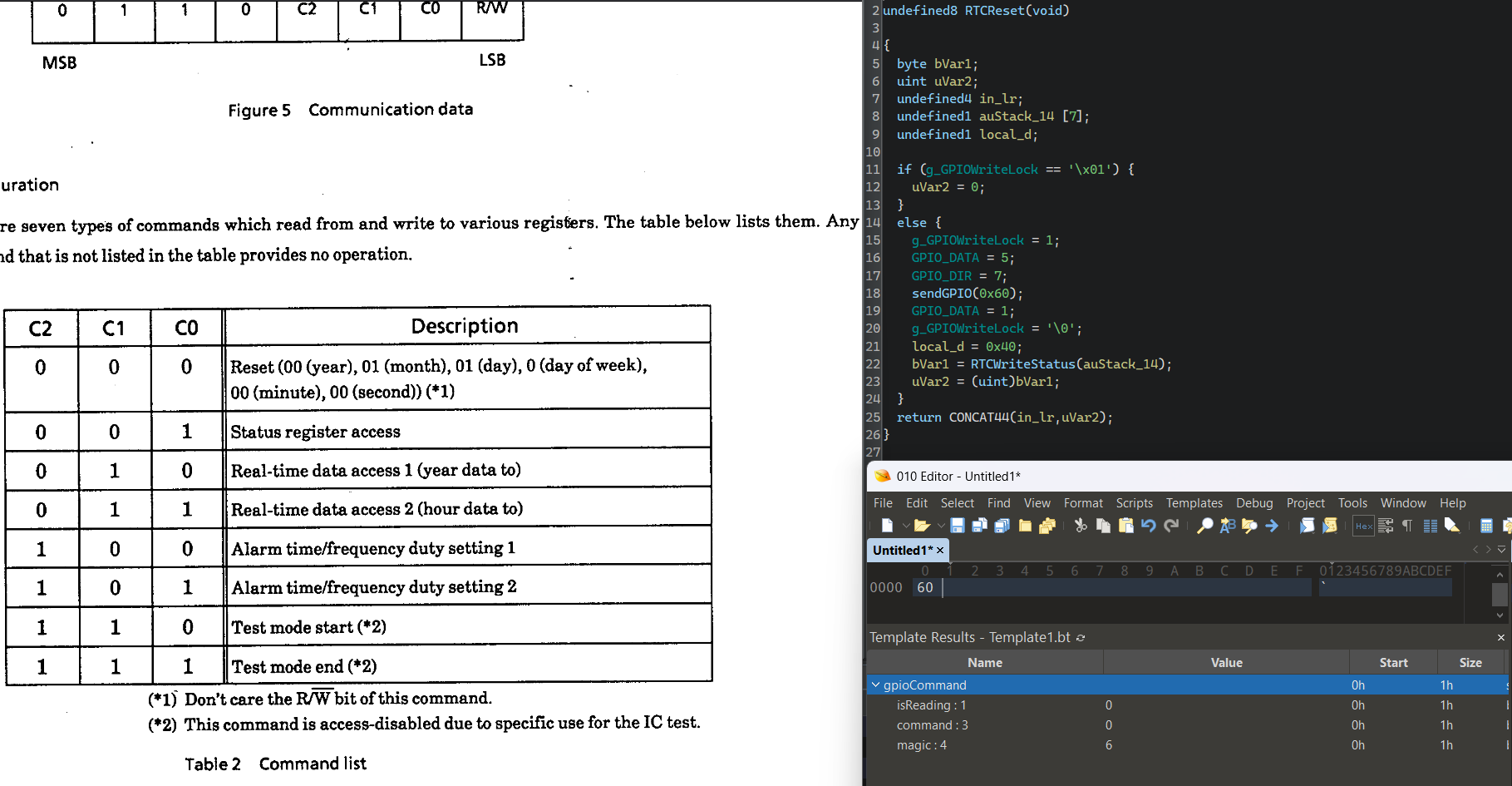This screenshot has width=1512, height=786.
Task: Select the isReading : 1 row
Action: (x=1187, y=705)
